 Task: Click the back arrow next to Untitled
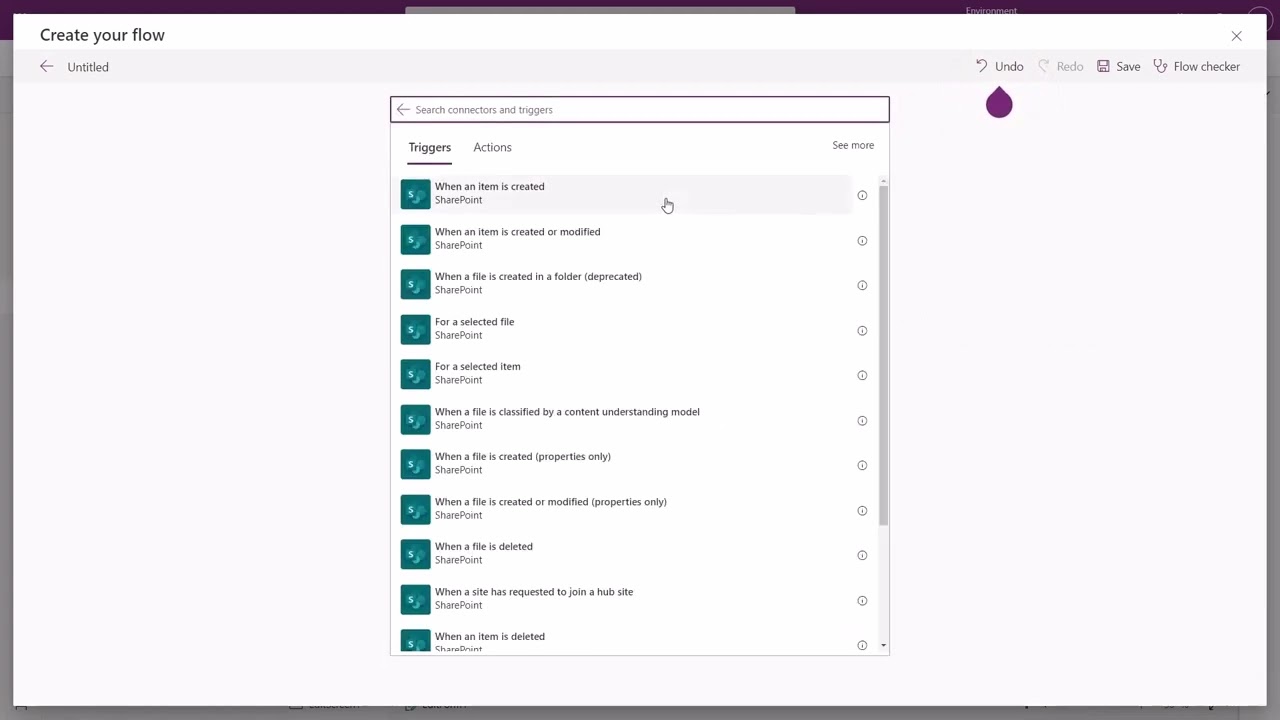(x=46, y=66)
